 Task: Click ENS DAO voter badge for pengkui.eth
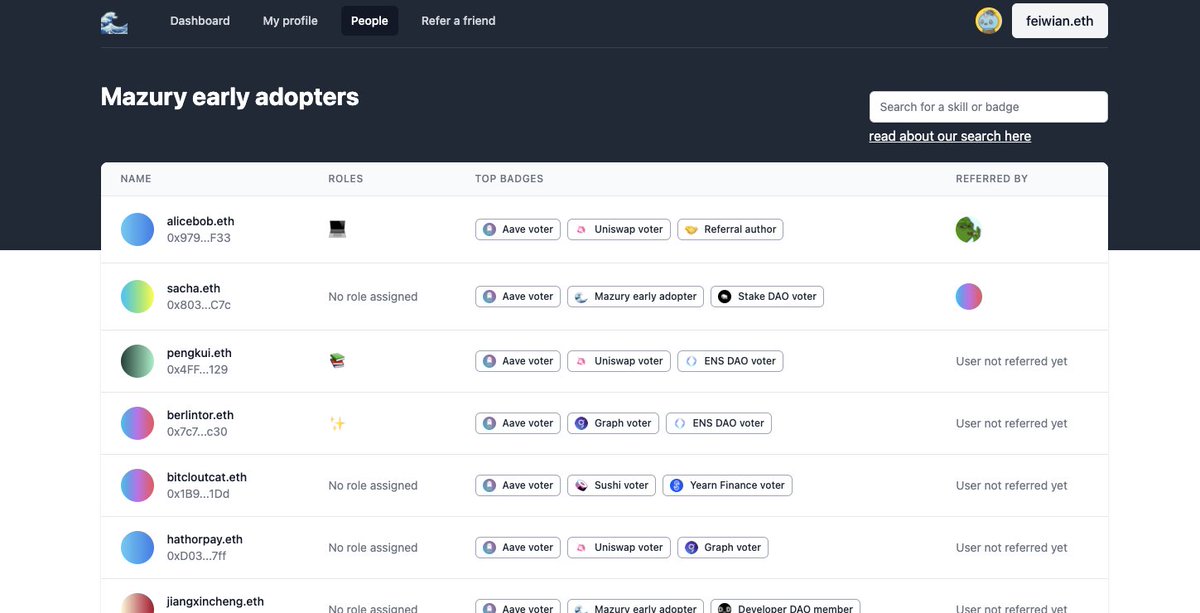point(730,361)
